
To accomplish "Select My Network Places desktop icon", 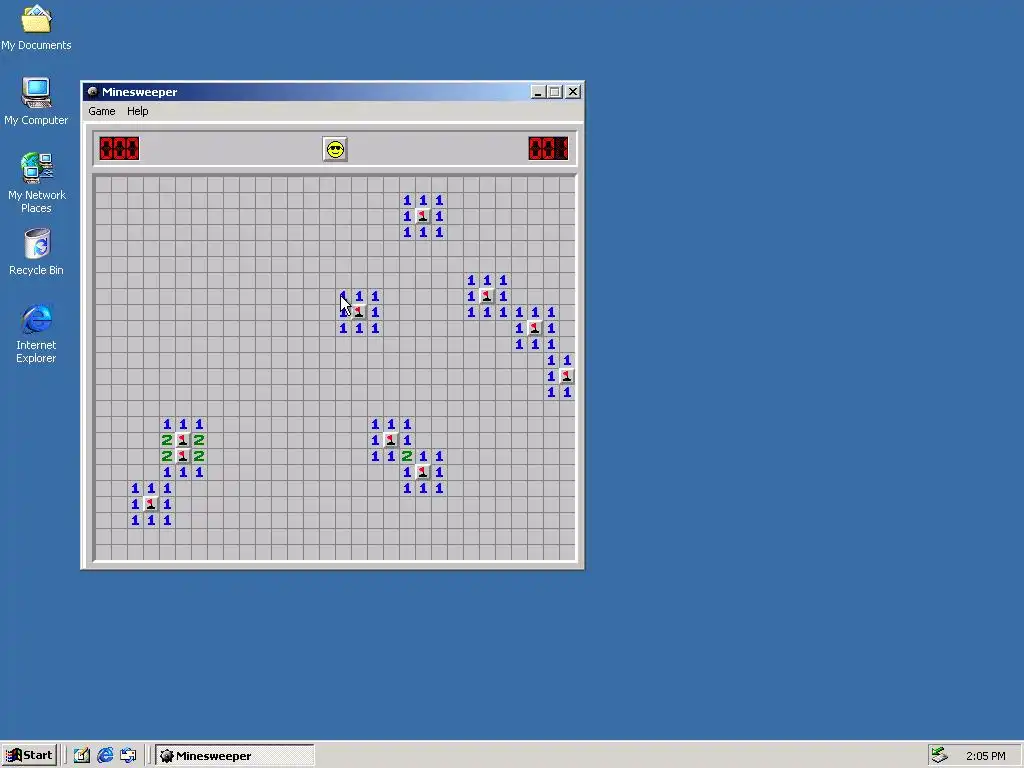I will click(x=36, y=184).
